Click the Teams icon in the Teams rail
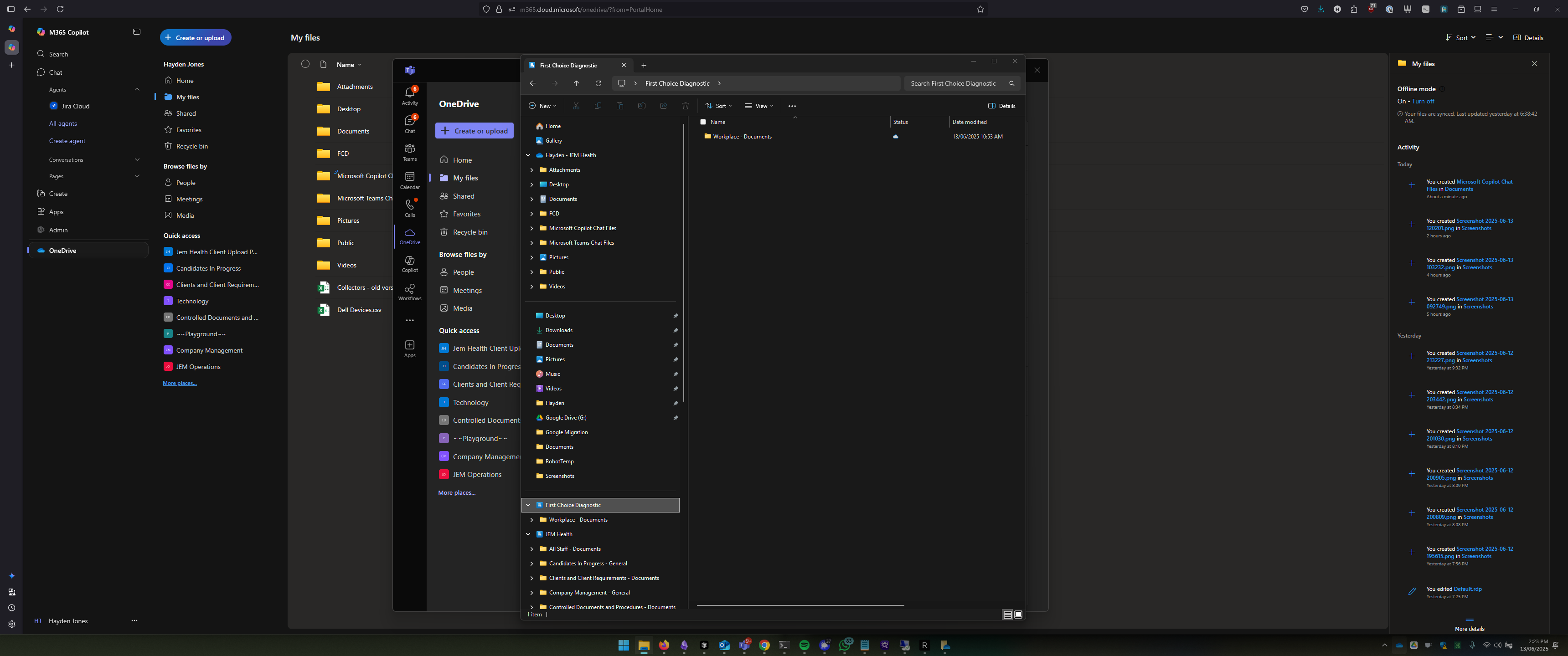This screenshot has width=1568, height=656. coord(410,70)
